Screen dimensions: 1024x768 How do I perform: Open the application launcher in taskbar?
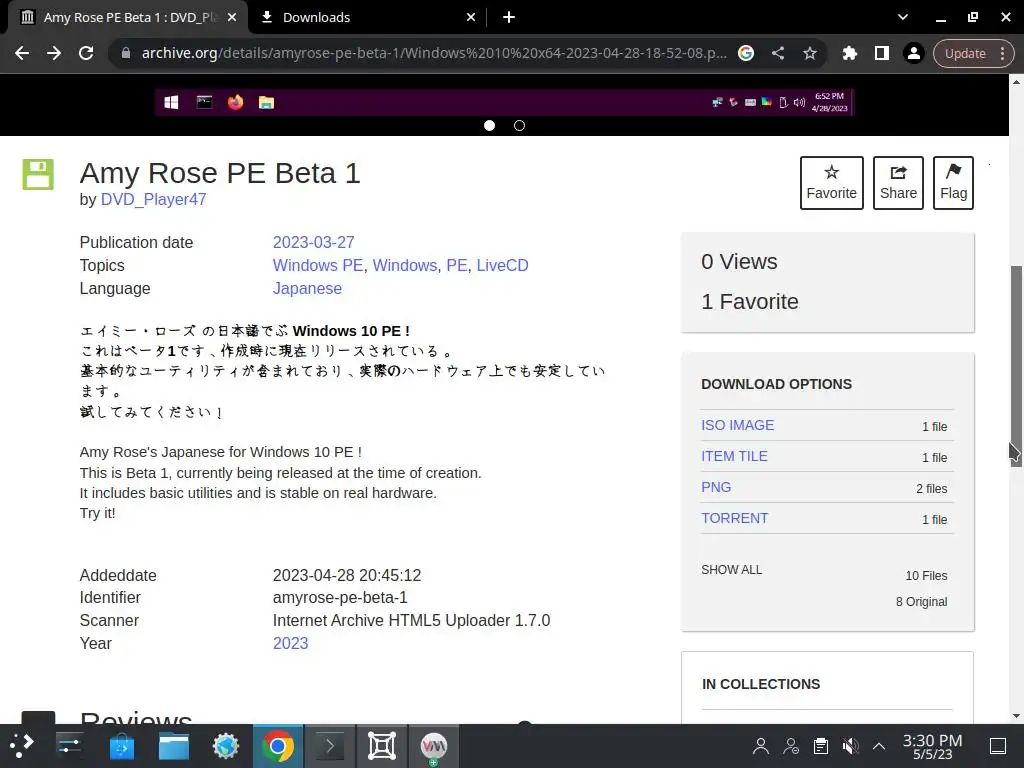point(22,746)
